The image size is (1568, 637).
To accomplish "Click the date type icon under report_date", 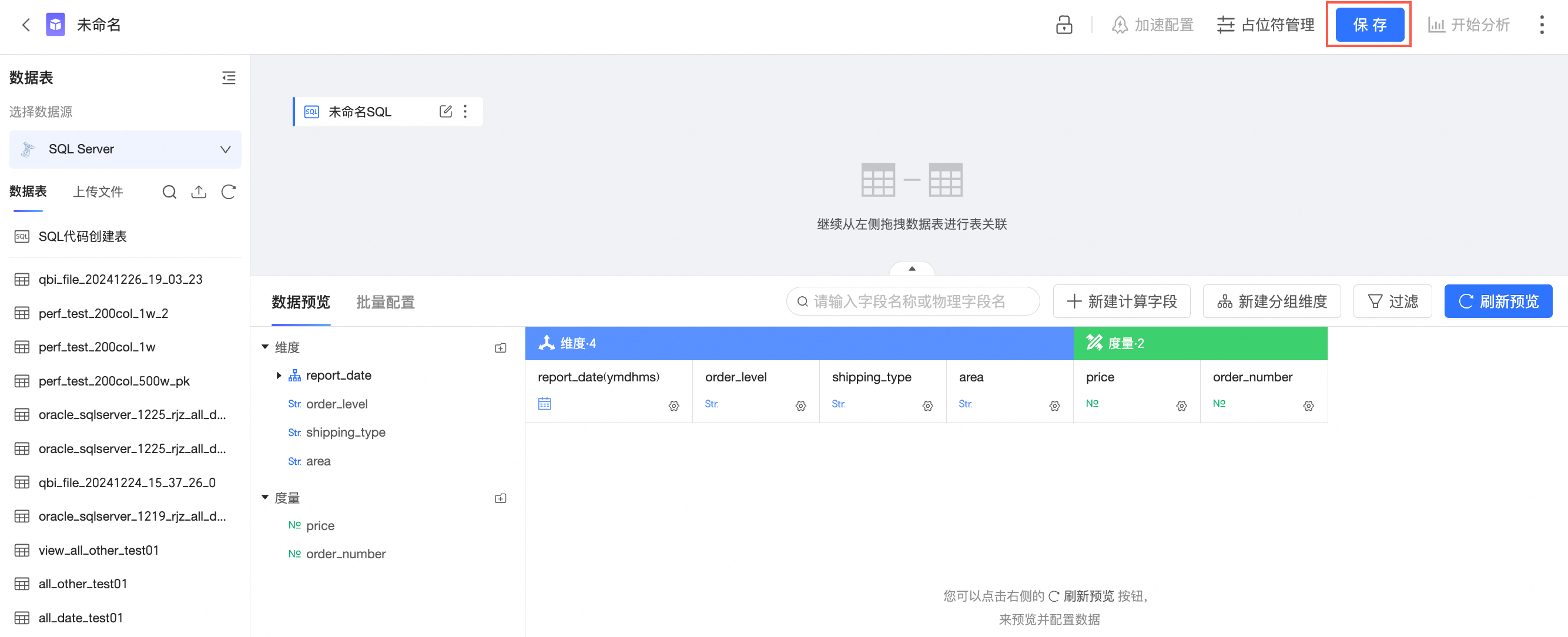I will pyautogui.click(x=544, y=403).
